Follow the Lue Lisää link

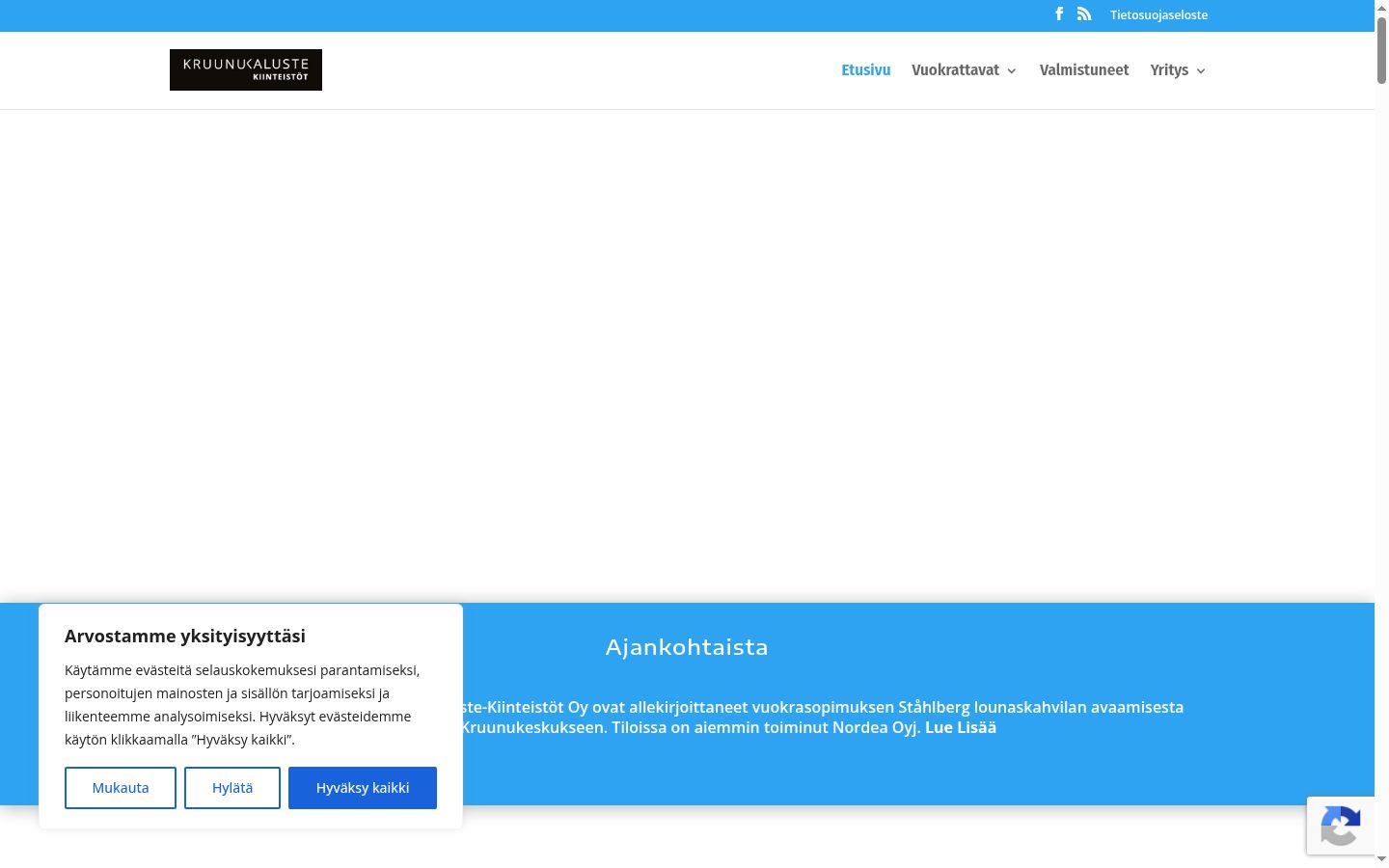(961, 727)
